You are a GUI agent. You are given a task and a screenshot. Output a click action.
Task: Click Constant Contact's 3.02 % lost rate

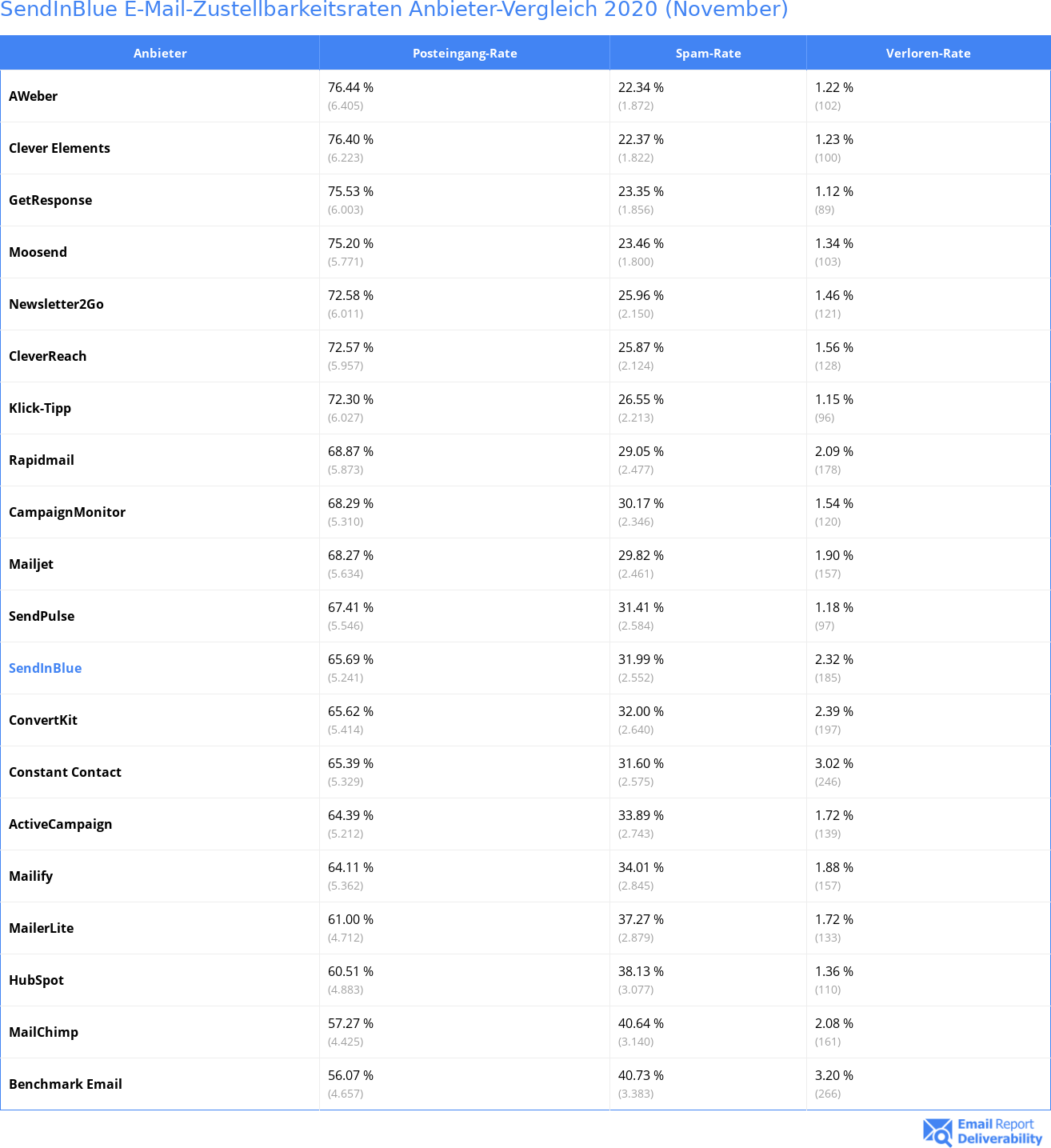click(834, 763)
